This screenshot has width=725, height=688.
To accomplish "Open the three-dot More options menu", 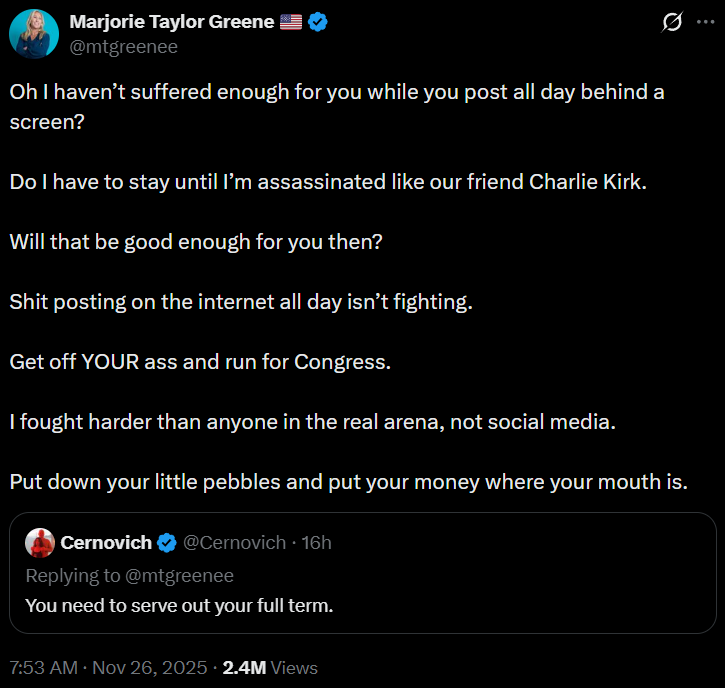I will 705,23.
